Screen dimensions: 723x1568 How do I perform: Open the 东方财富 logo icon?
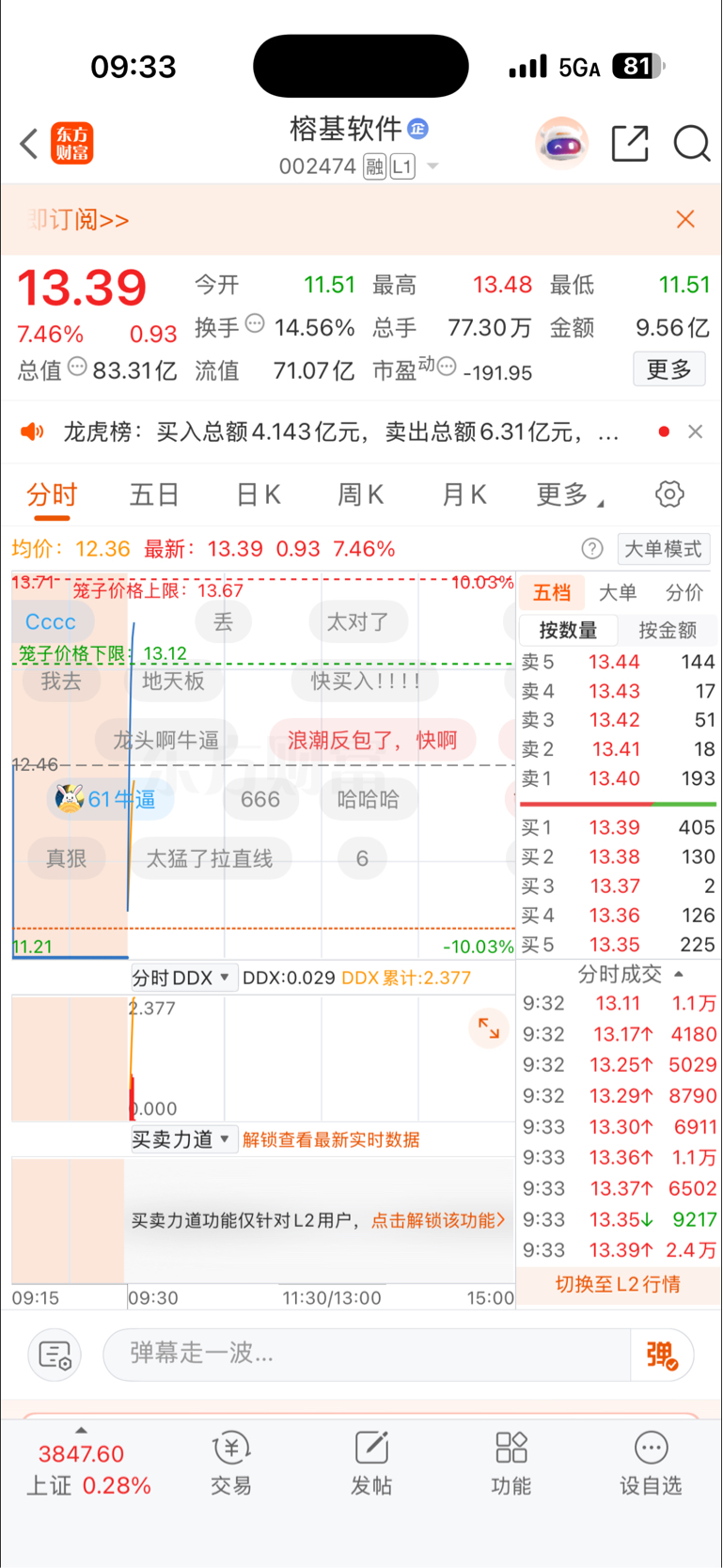72,144
